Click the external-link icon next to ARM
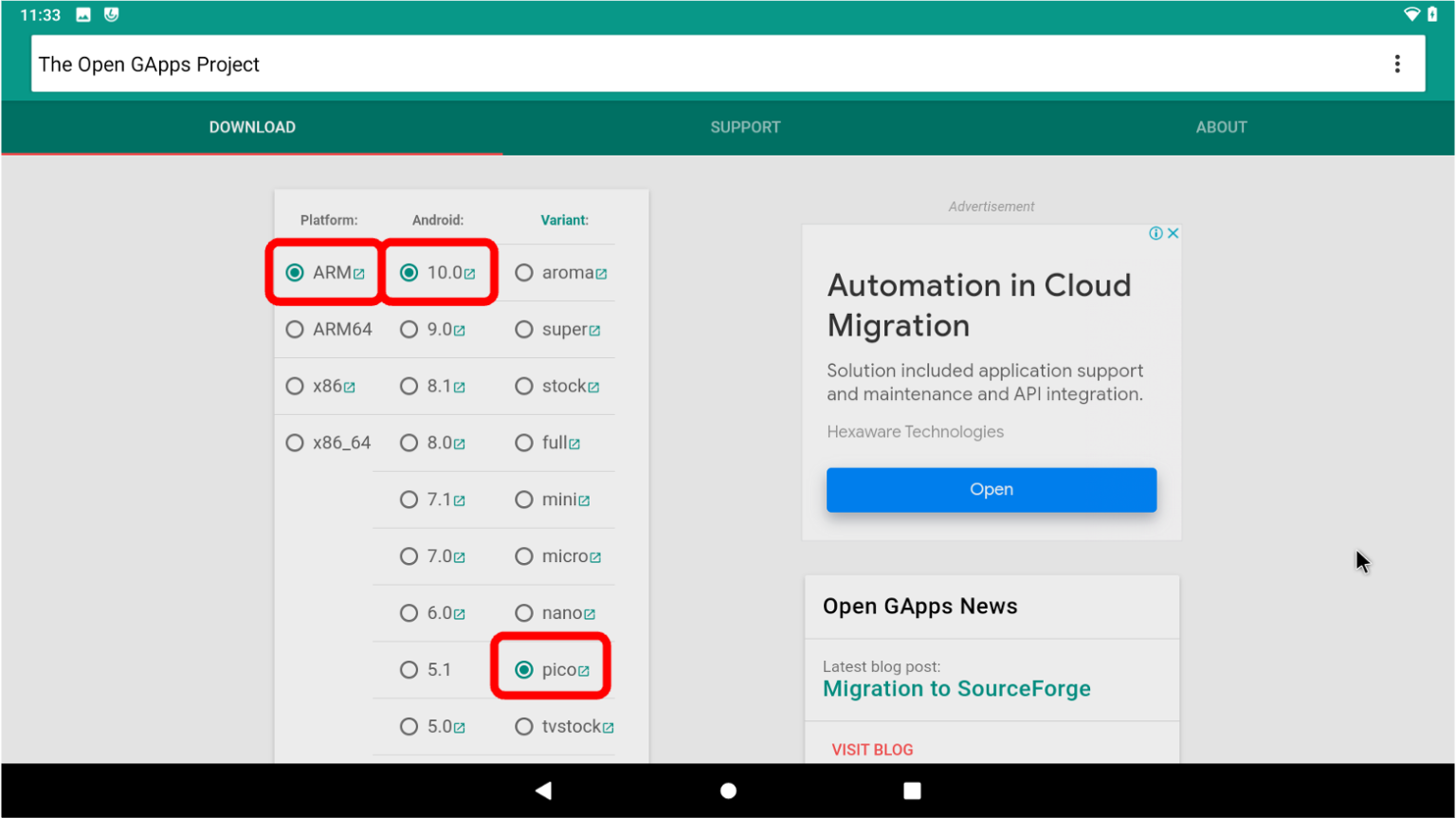 point(359,272)
